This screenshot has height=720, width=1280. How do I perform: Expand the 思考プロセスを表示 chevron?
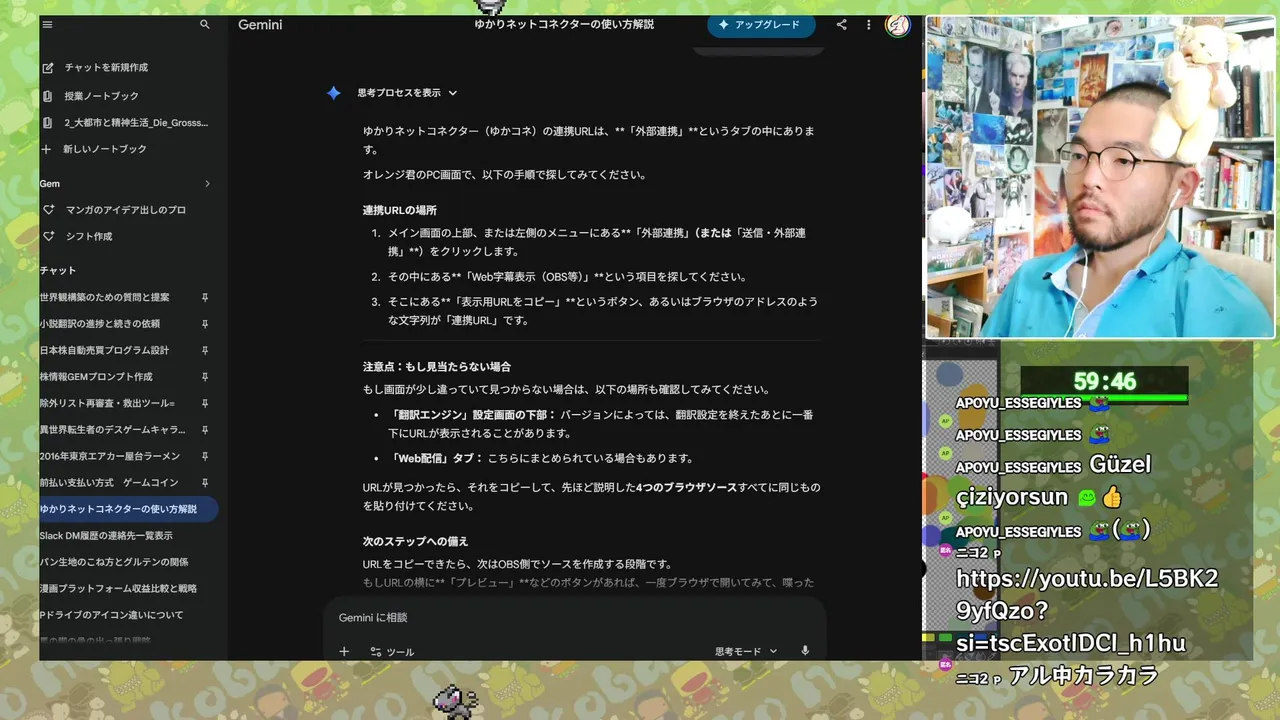pos(453,93)
